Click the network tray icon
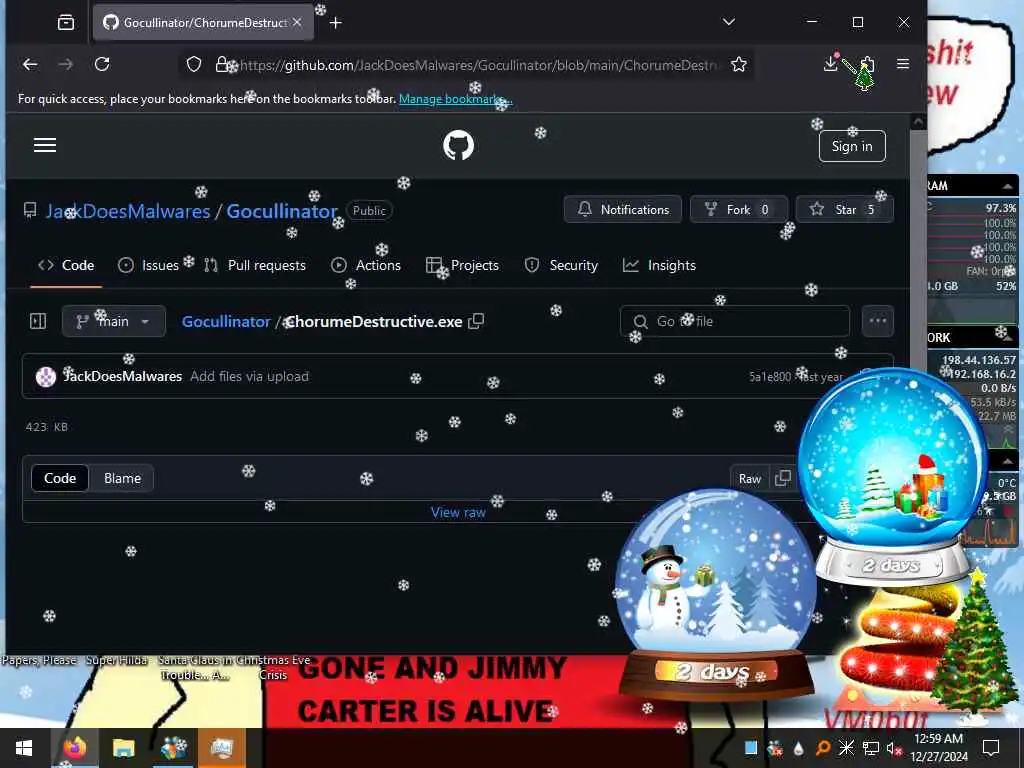Viewport: 1024px width, 768px height. [871, 748]
